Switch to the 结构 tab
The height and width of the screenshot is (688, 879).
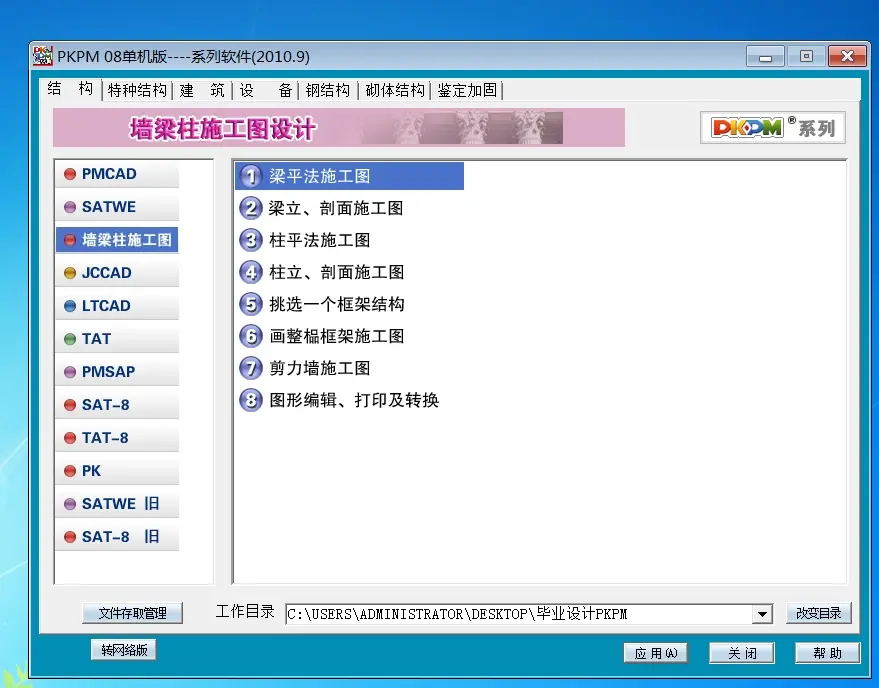coord(71,89)
